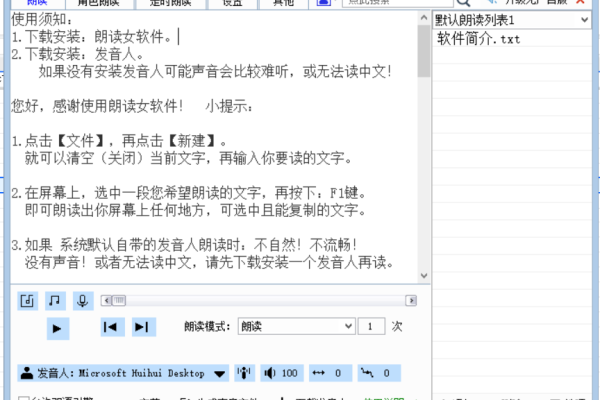Start reading with the play button
The height and width of the screenshot is (400, 600).
coord(58,328)
